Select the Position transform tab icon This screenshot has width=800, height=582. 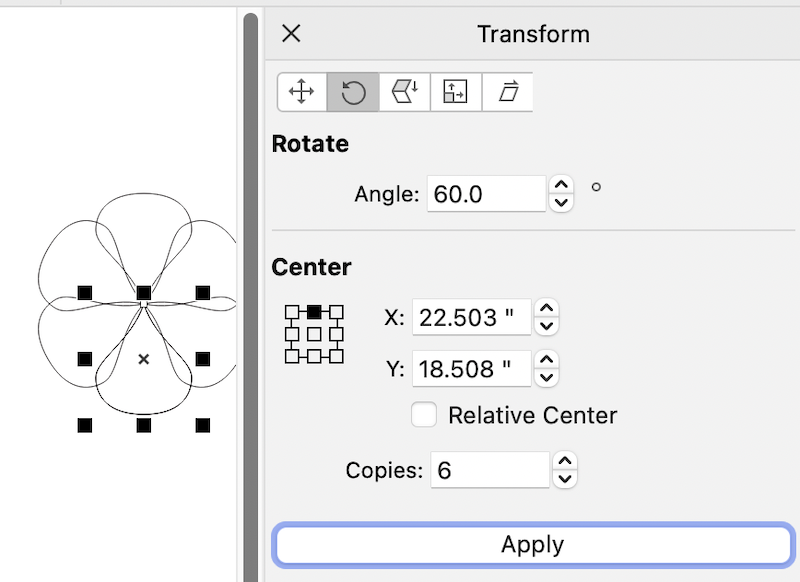[x=301, y=92]
